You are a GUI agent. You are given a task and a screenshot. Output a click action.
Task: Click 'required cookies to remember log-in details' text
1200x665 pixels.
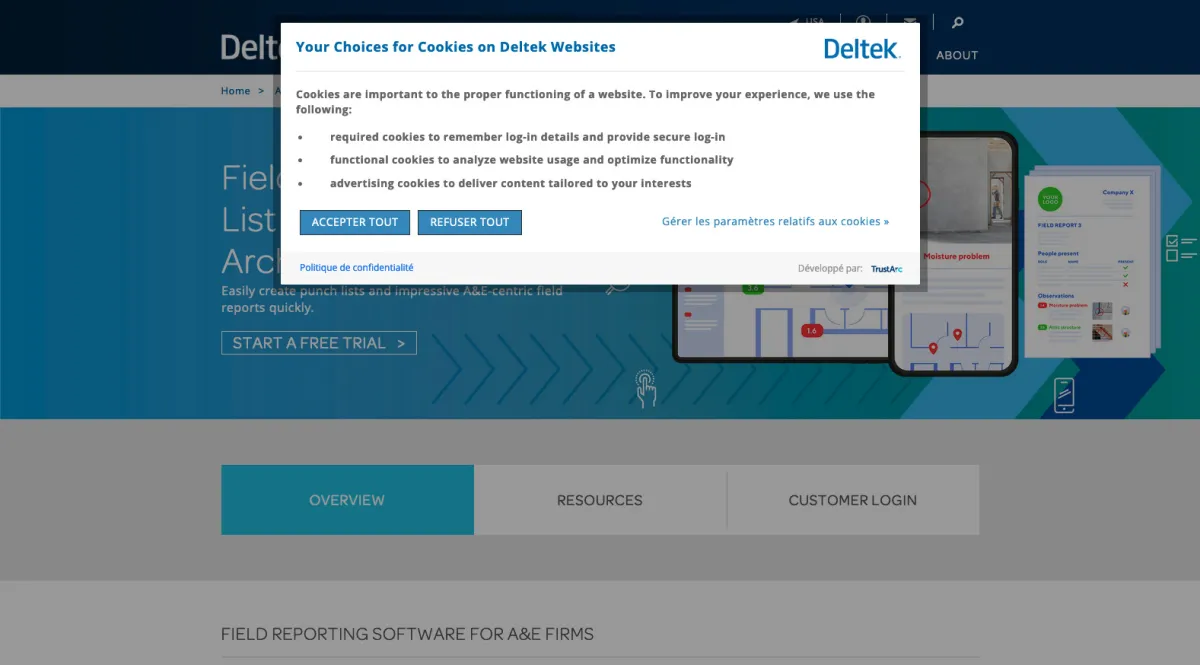tap(527, 137)
